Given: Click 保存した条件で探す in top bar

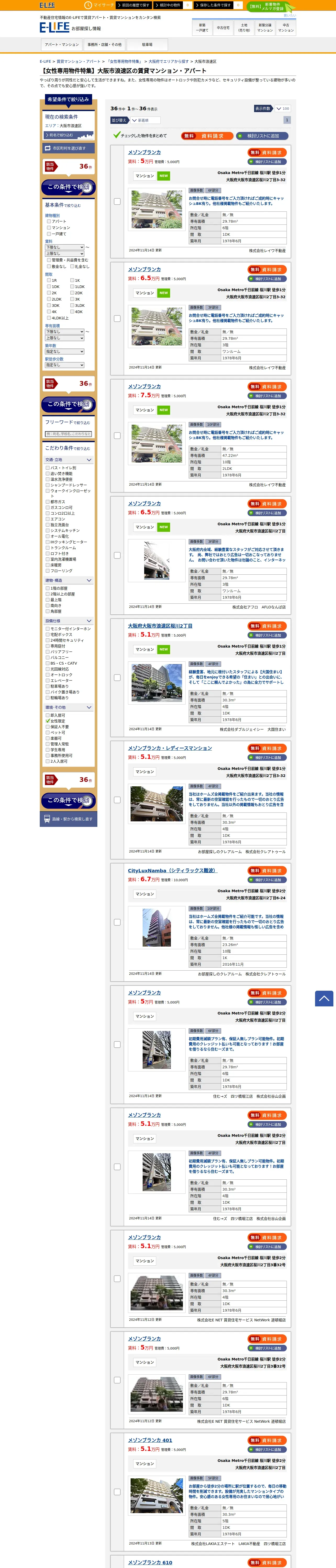Looking at the screenshot, I should pos(214,5).
